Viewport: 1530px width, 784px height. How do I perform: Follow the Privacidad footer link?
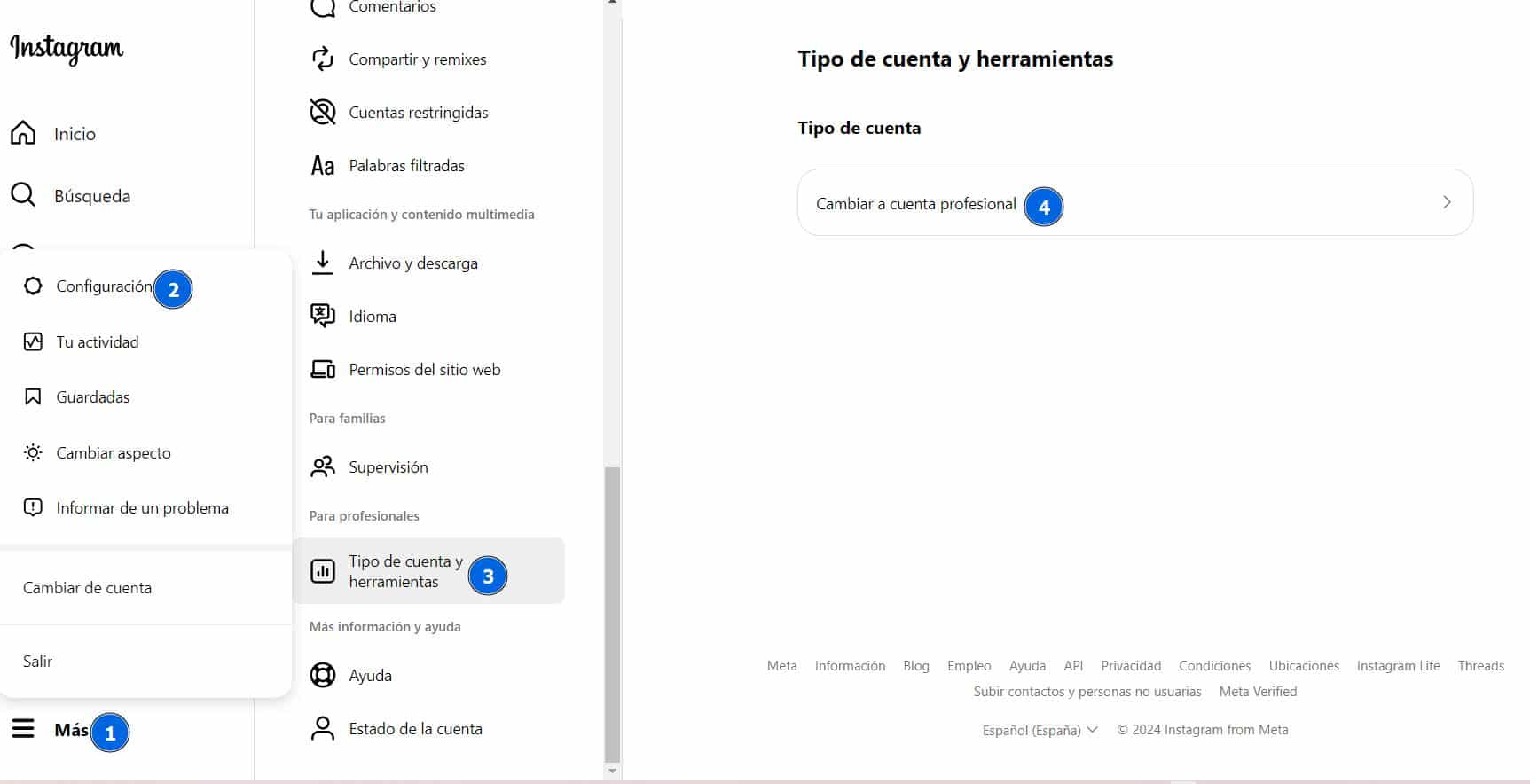1131,665
